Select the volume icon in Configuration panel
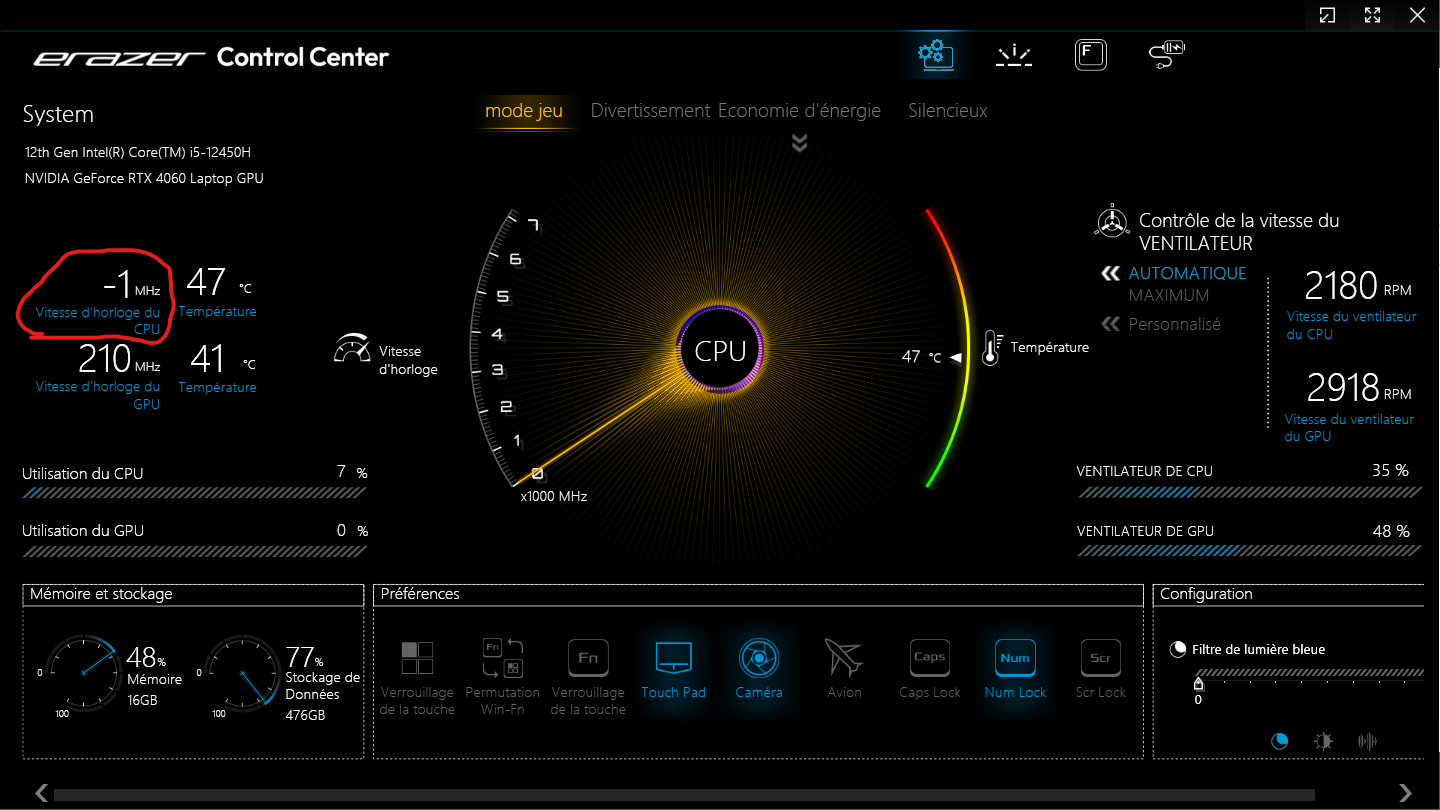 (x=1367, y=741)
